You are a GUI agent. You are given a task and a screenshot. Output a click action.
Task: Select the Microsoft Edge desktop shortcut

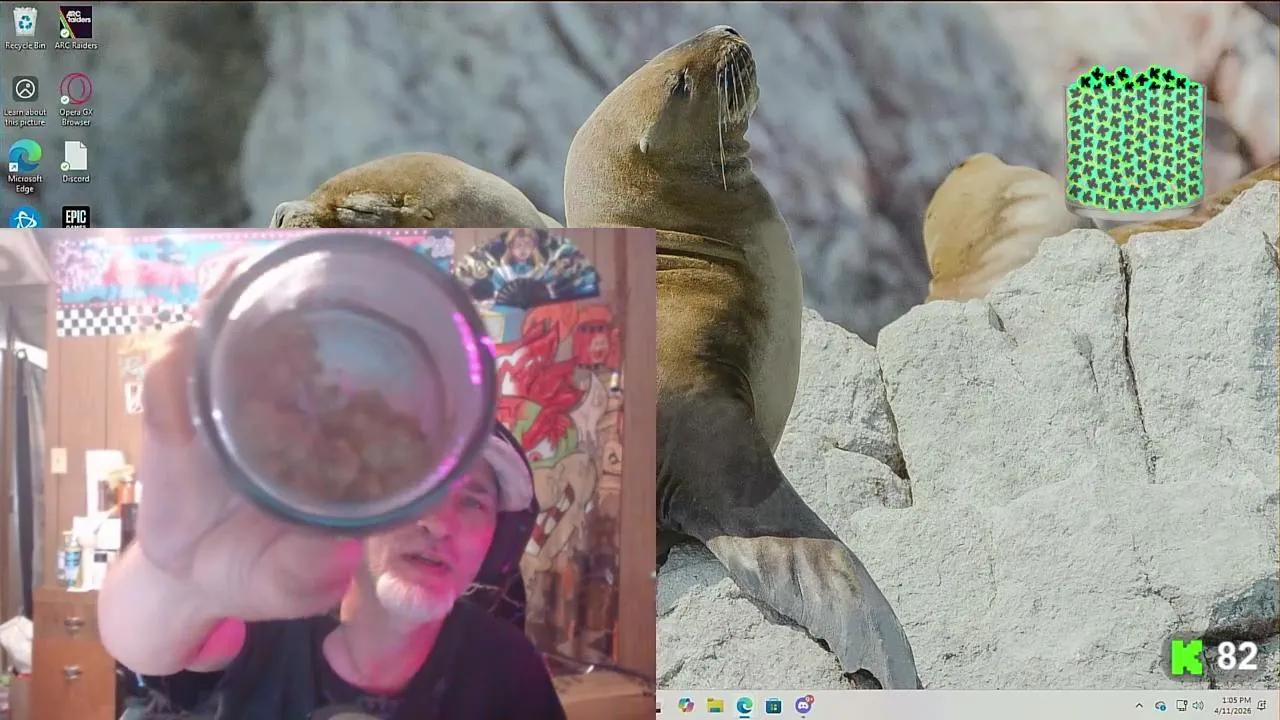[25, 165]
